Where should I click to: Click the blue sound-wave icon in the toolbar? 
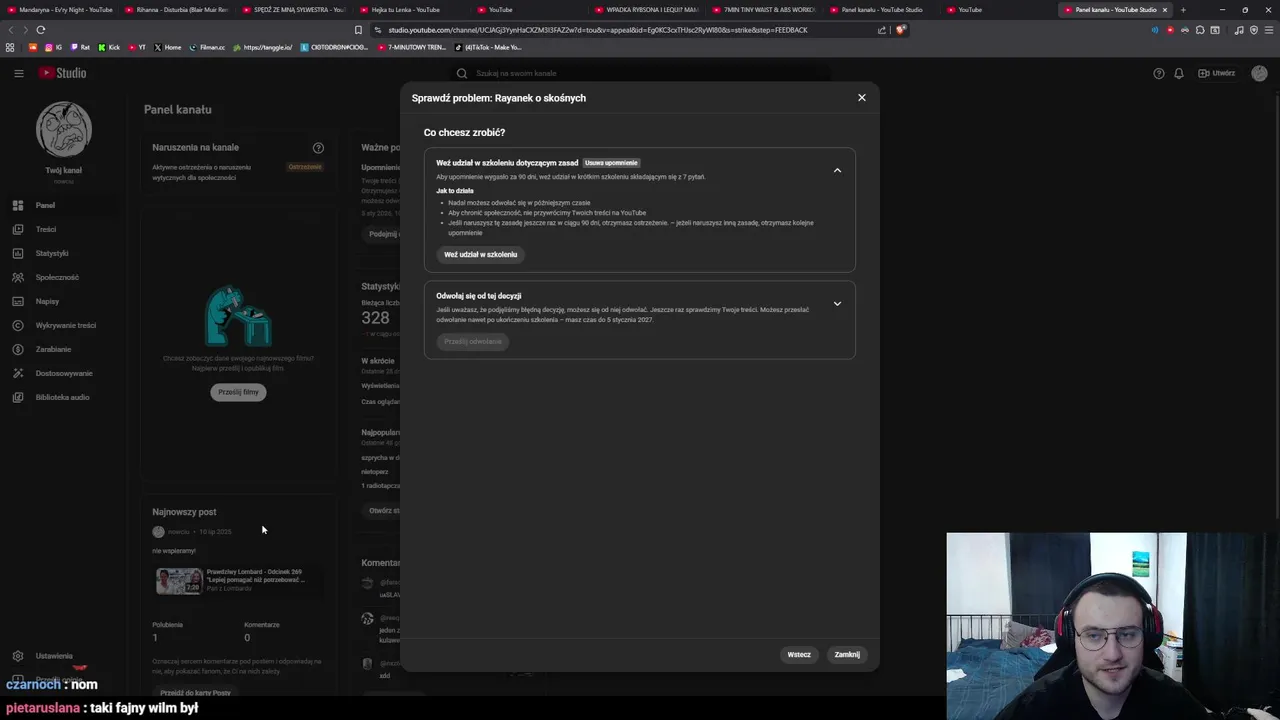point(1155,30)
